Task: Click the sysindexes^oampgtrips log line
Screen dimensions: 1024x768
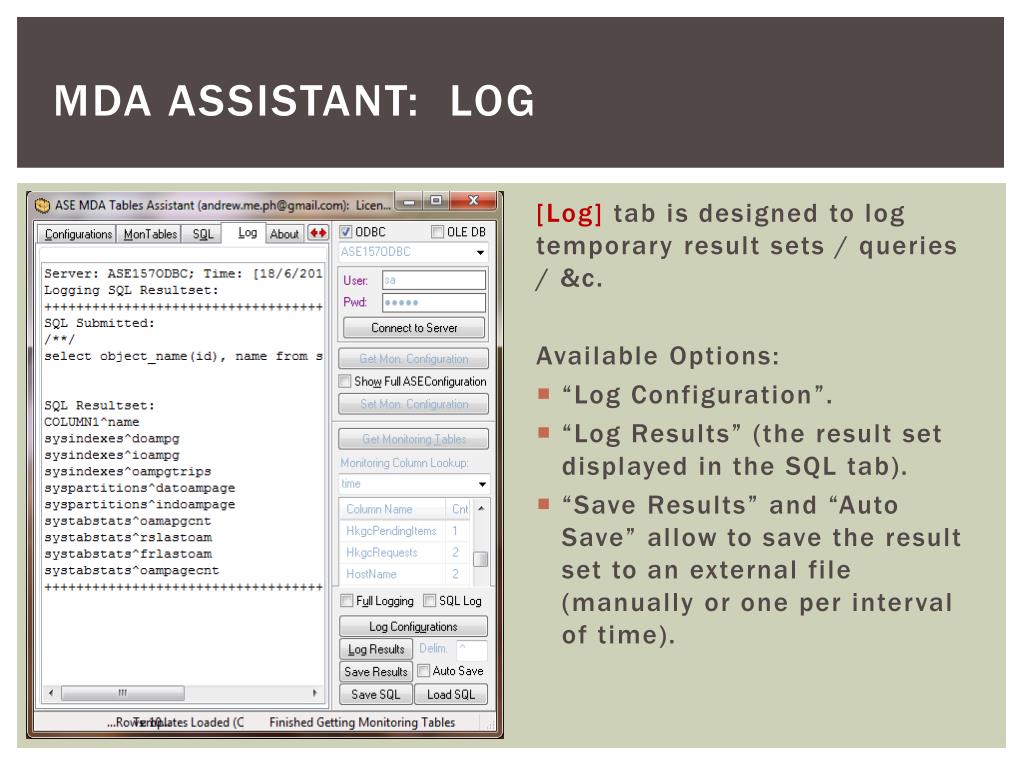Action: point(127,471)
